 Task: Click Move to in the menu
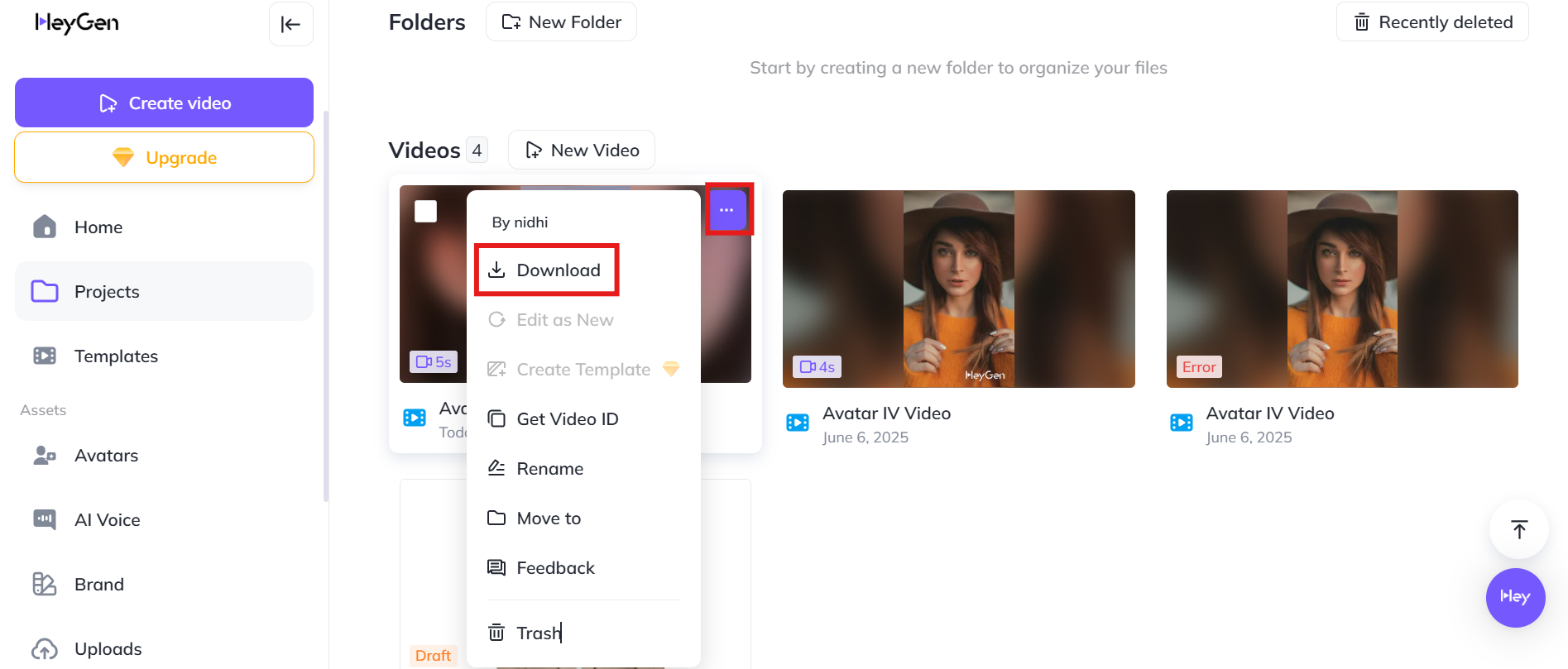point(549,518)
